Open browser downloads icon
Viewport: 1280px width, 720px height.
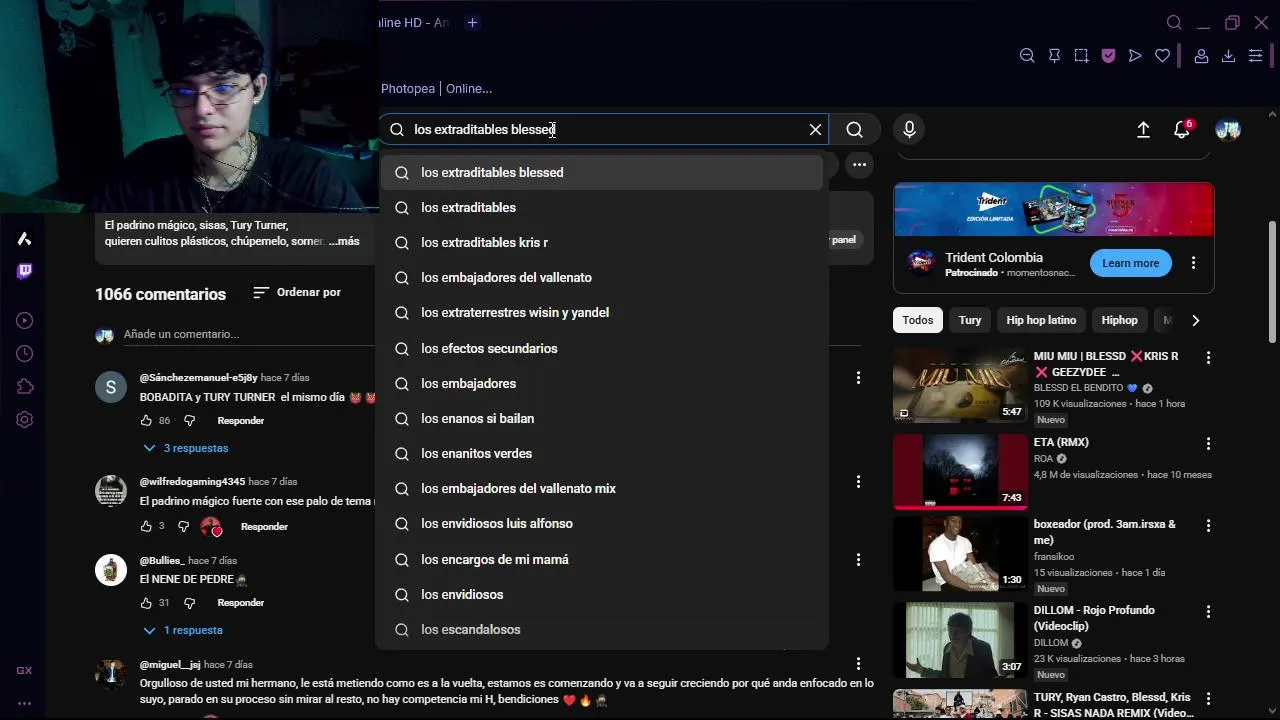coord(1228,56)
